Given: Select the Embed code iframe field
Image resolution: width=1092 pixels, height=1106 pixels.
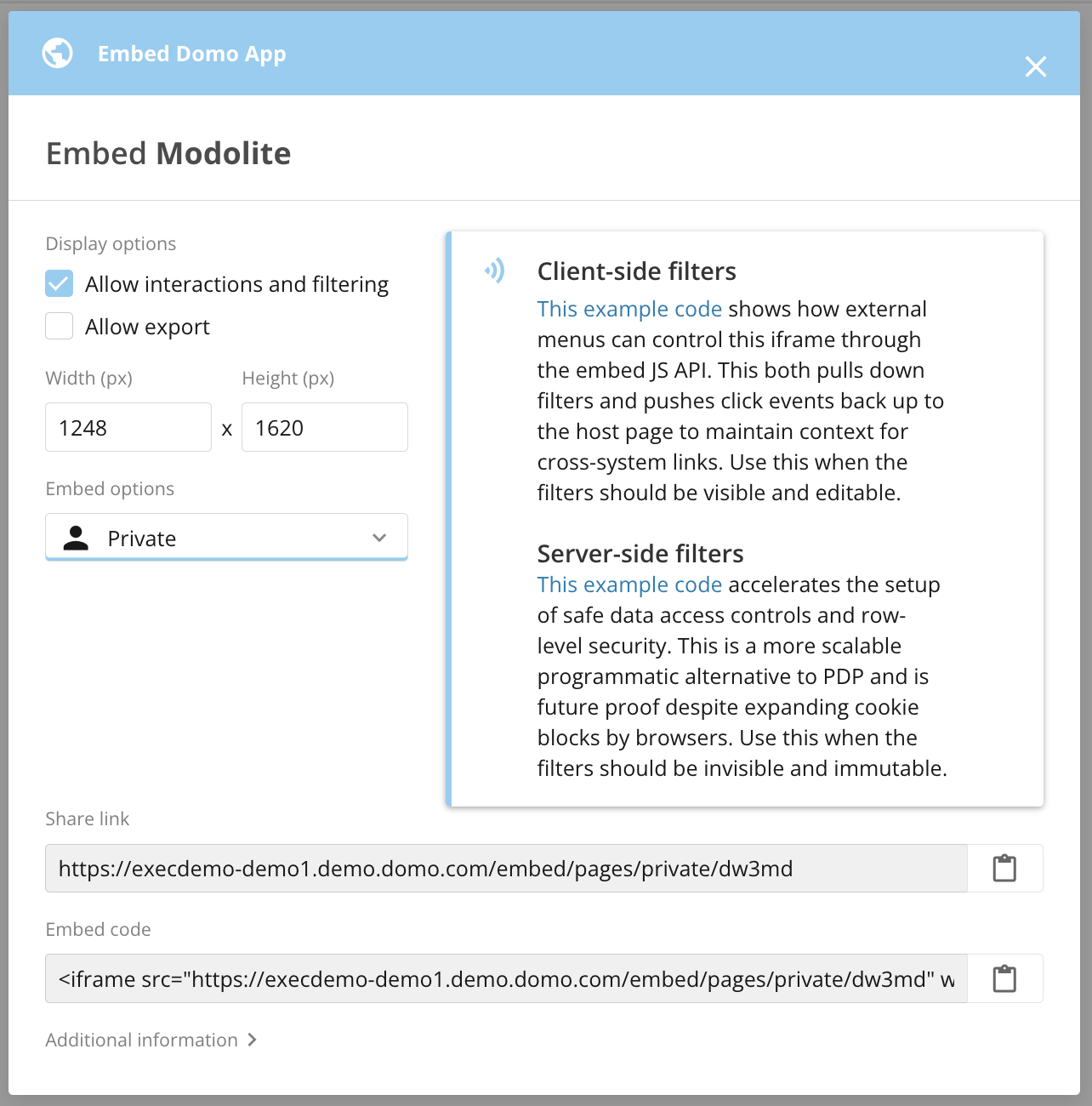Looking at the screenshot, I should coord(506,978).
